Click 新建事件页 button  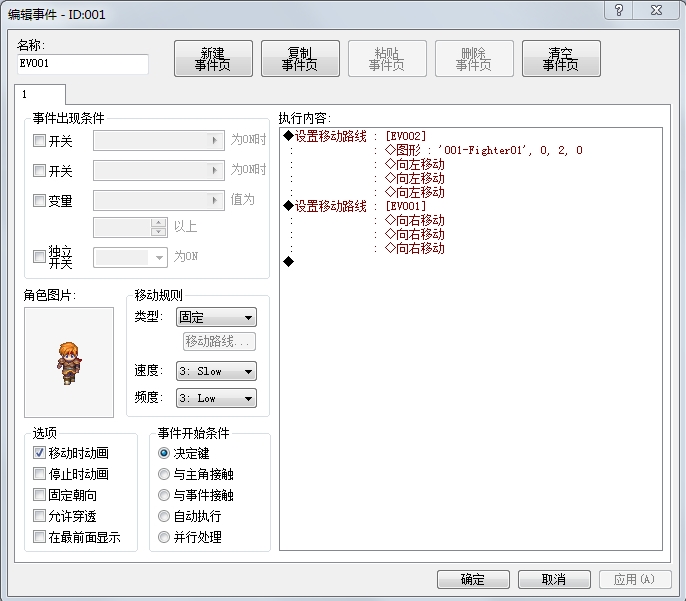[x=213, y=59]
